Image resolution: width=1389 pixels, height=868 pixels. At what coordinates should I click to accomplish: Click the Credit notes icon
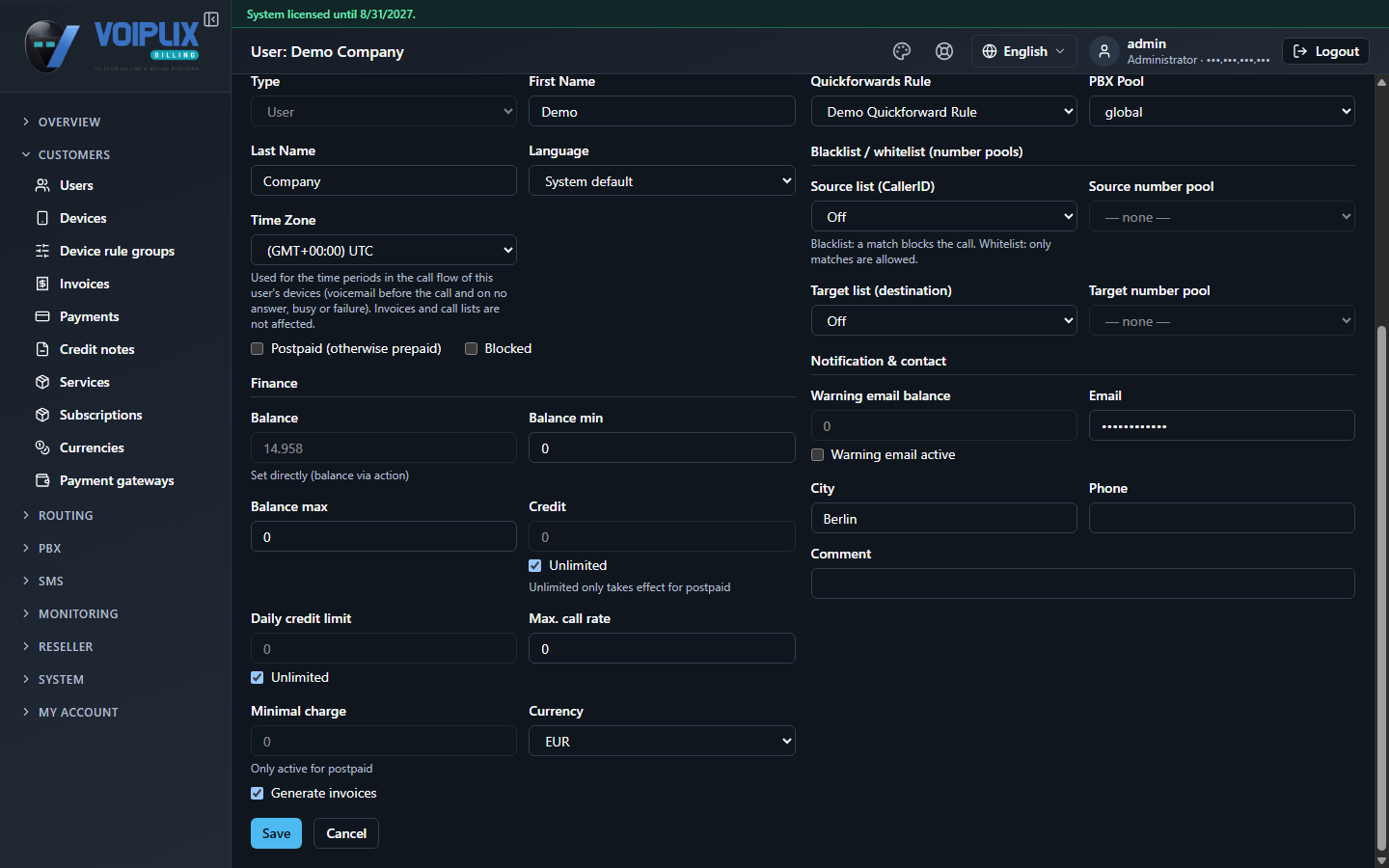click(42, 349)
